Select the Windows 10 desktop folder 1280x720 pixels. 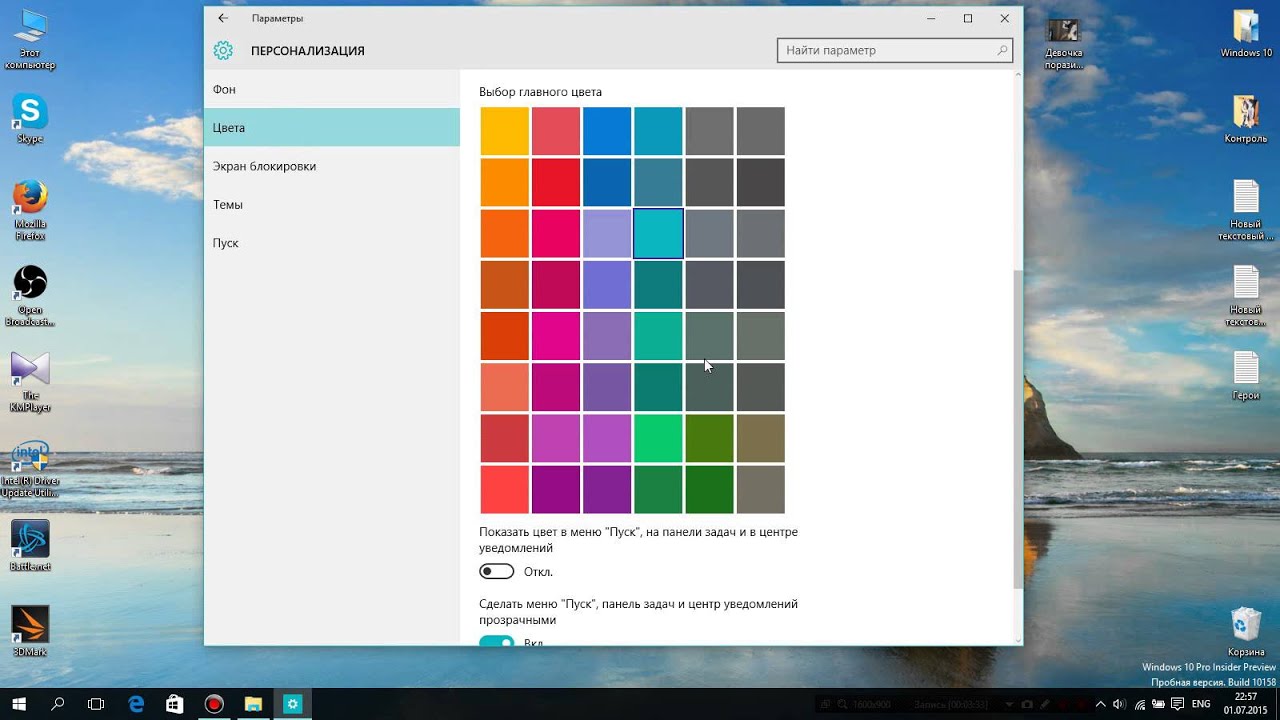1246,34
